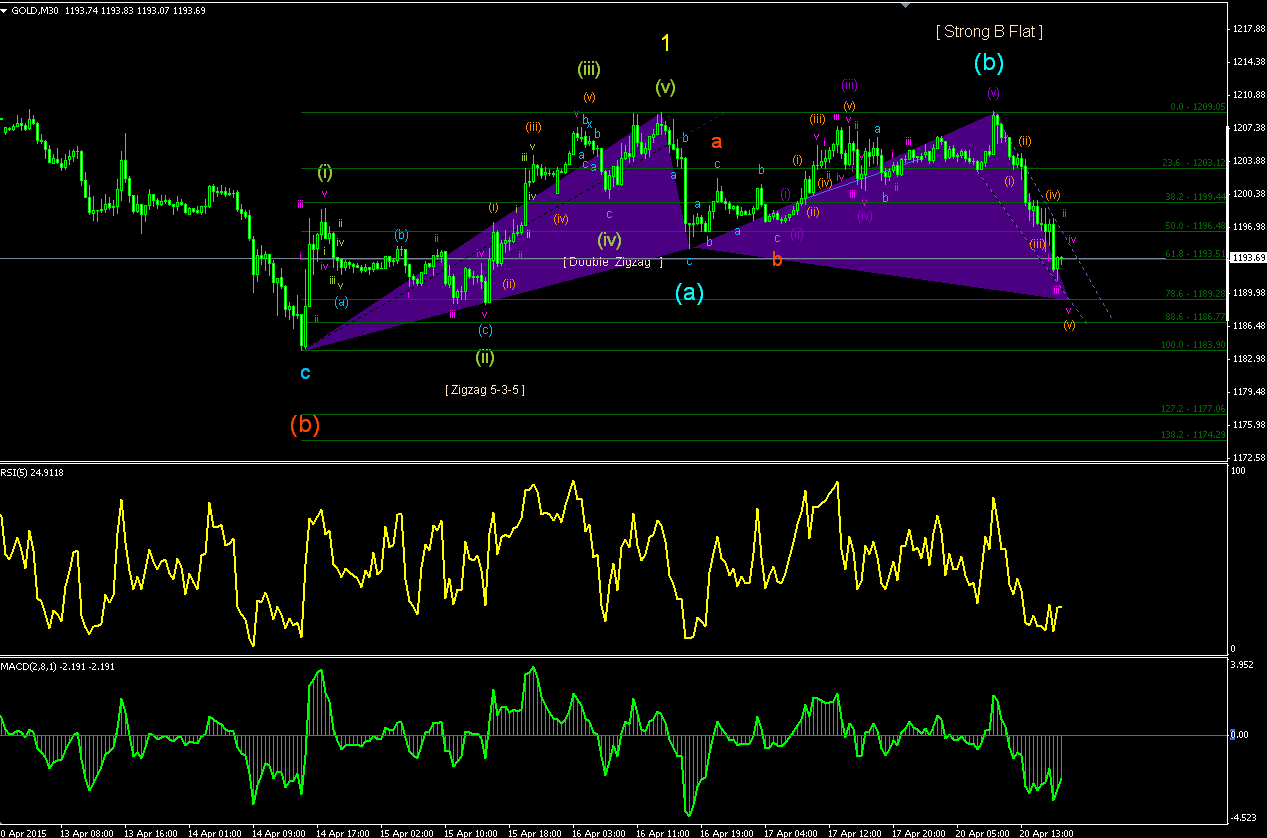1267x838 pixels.
Task: Click the red (b) label at bottom
Action: point(305,424)
